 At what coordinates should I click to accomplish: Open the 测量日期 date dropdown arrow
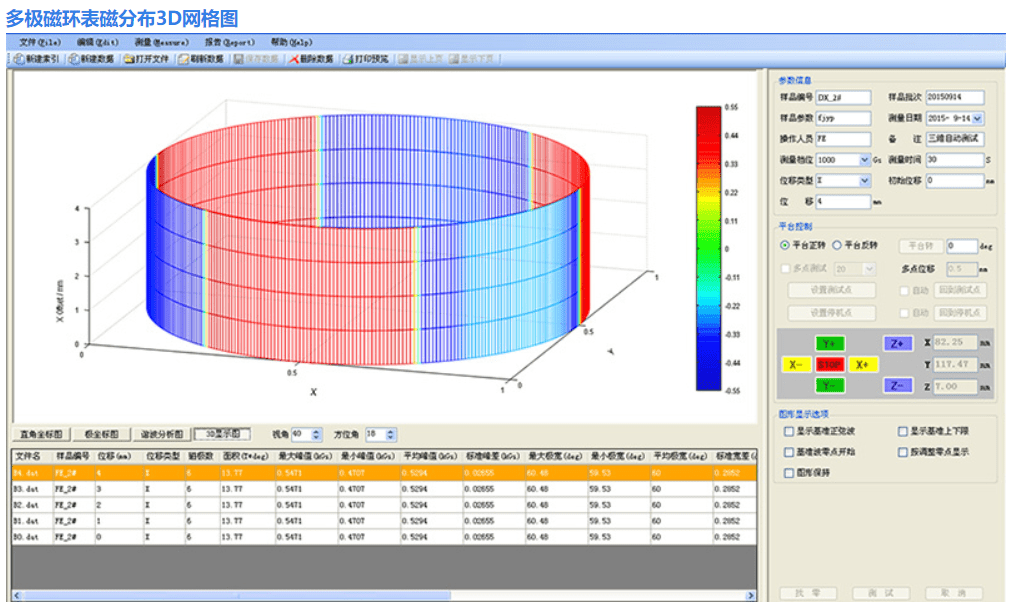(977, 118)
